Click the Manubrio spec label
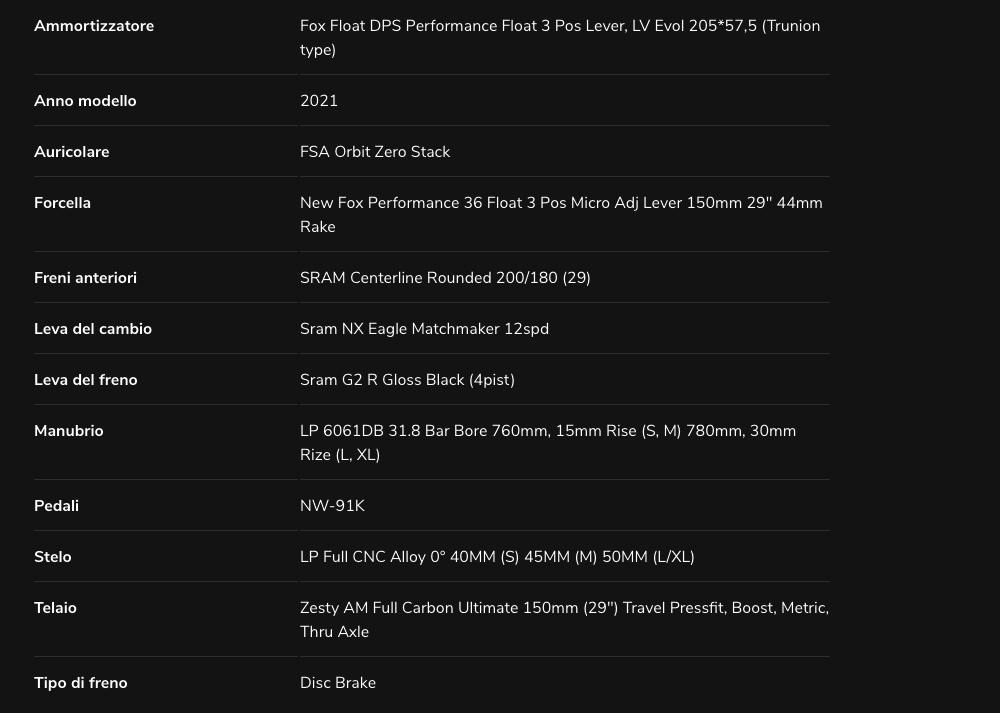Image resolution: width=1000 pixels, height=713 pixels. coord(68,431)
